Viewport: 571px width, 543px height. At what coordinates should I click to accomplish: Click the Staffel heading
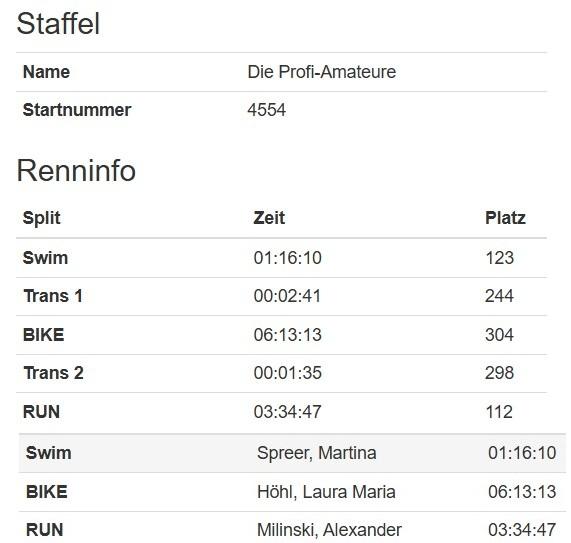click(58, 24)
